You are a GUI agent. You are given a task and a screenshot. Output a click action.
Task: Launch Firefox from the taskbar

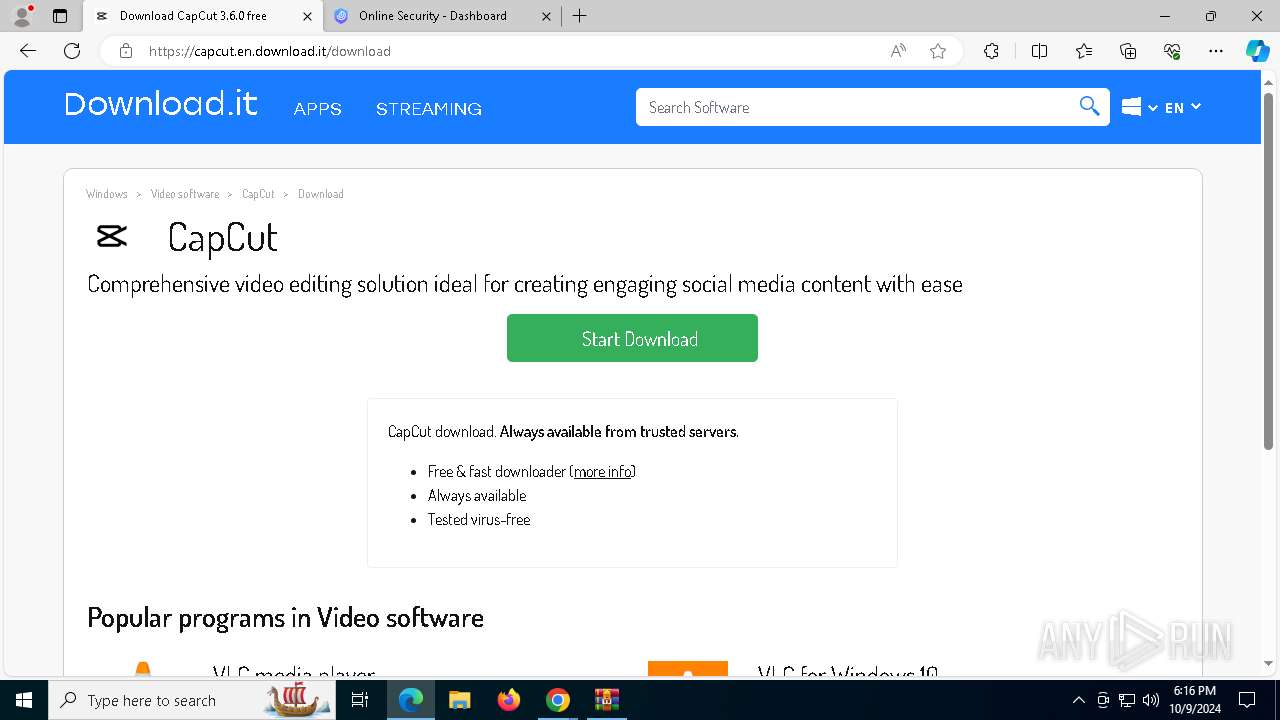point(509,700)
